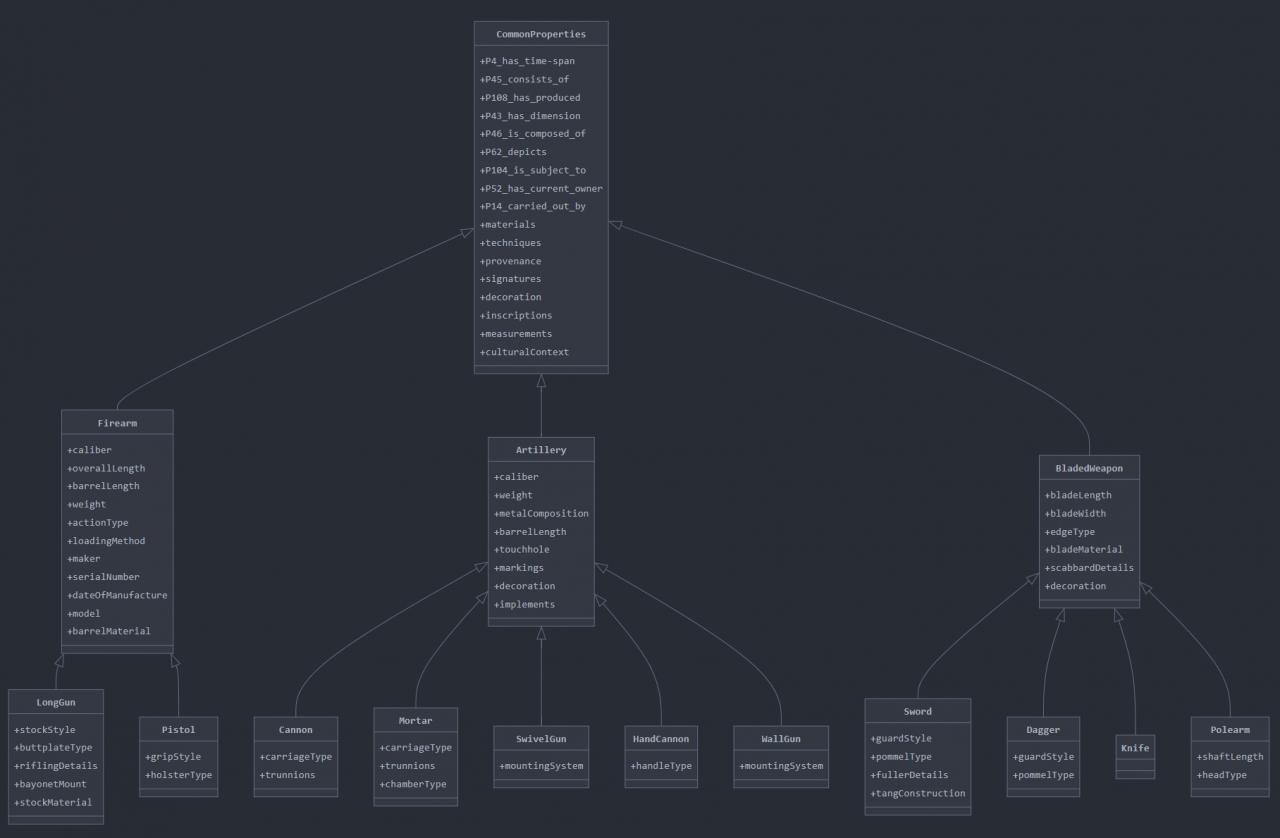Screen dimensions: 1280x838
Task: Select the empty Knife class box
Action: click(x=1135, y=756)
